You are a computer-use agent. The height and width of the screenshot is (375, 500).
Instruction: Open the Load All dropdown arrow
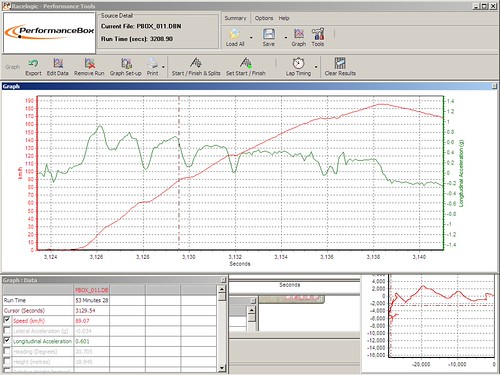251,37
